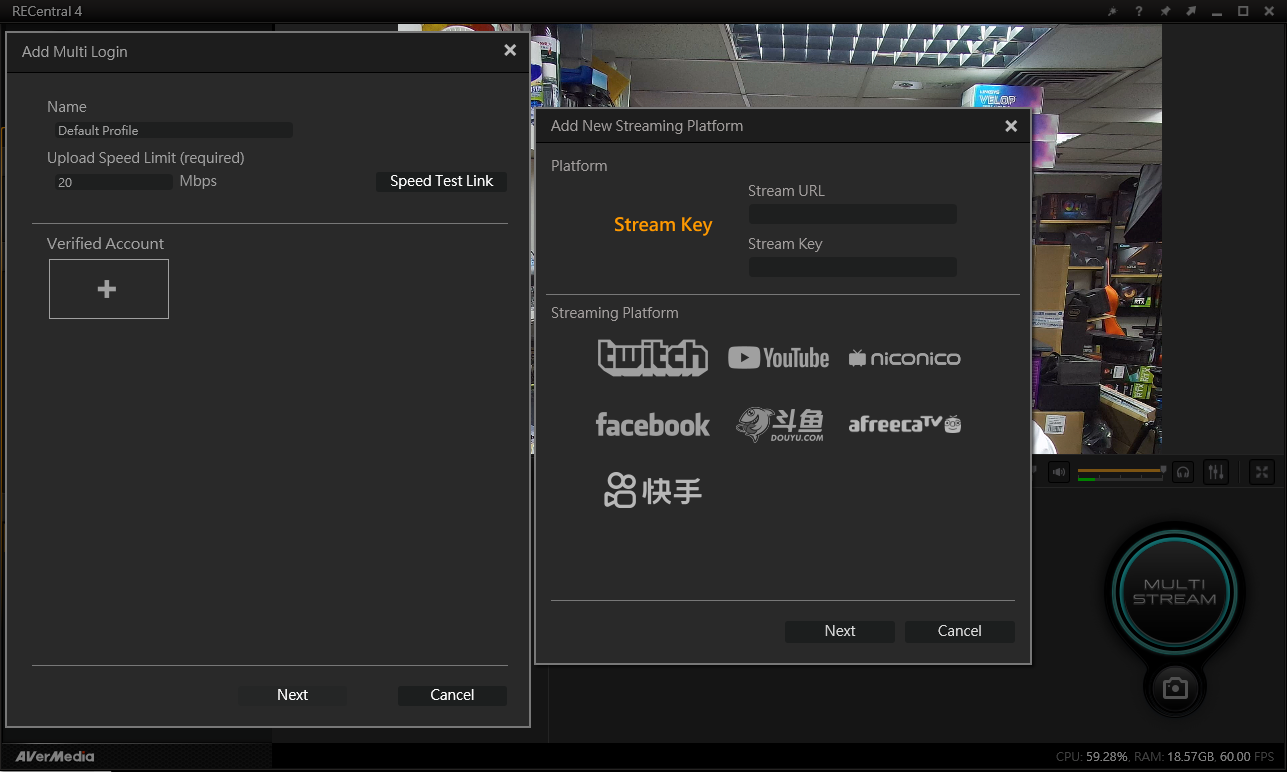Enter fullscreen preview mode
The height and width of the screenshot is (772, 1287).
point(1262,472)
